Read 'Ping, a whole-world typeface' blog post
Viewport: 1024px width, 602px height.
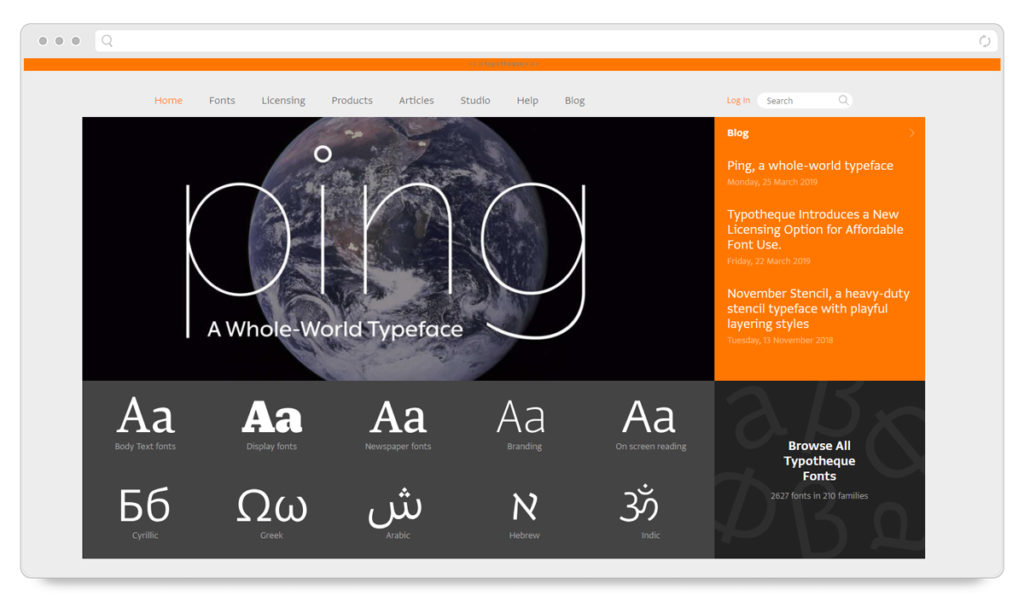[810, 165]
